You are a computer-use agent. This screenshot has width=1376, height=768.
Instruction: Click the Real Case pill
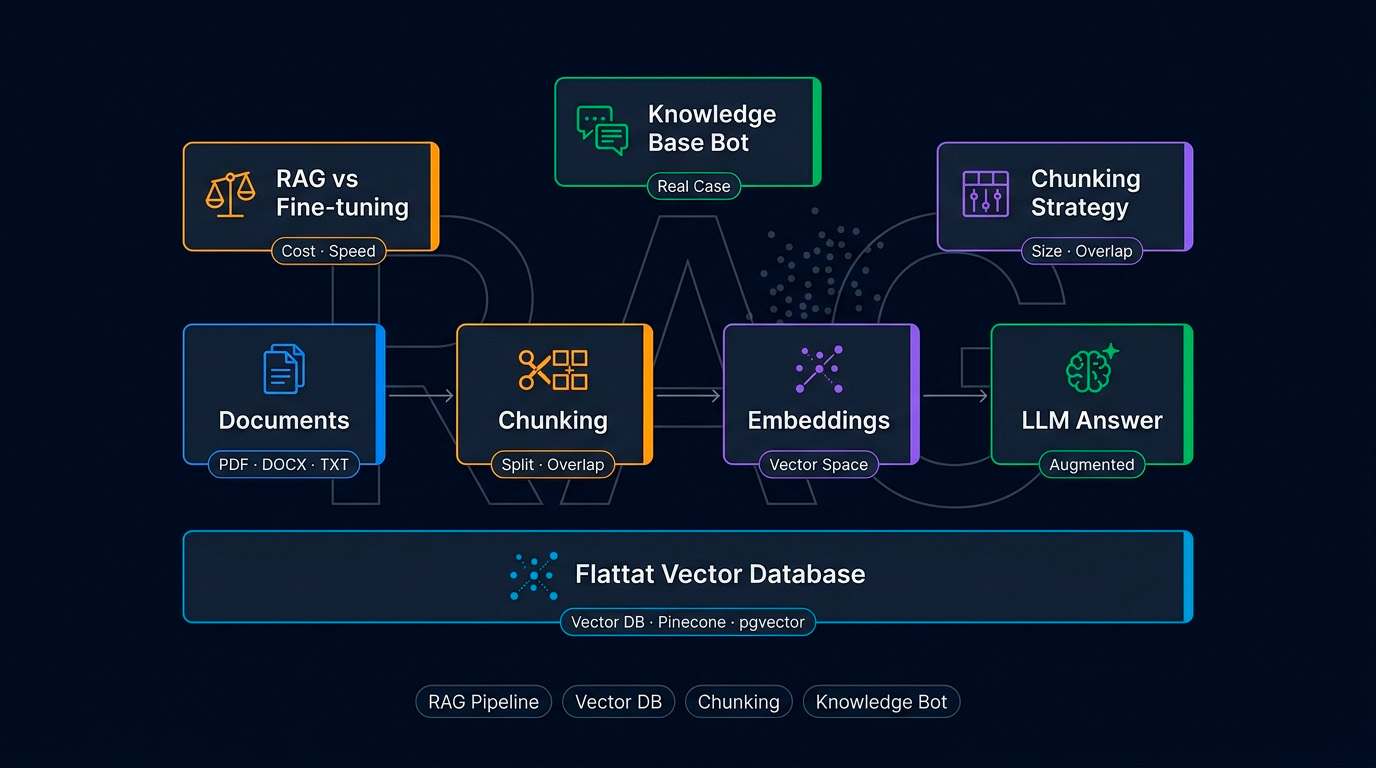pyautogui.click(x=694, y=186)
